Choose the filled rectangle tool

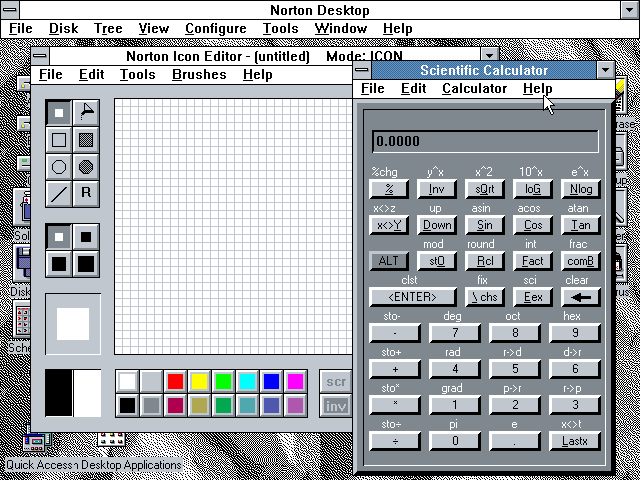coord(86,140)
